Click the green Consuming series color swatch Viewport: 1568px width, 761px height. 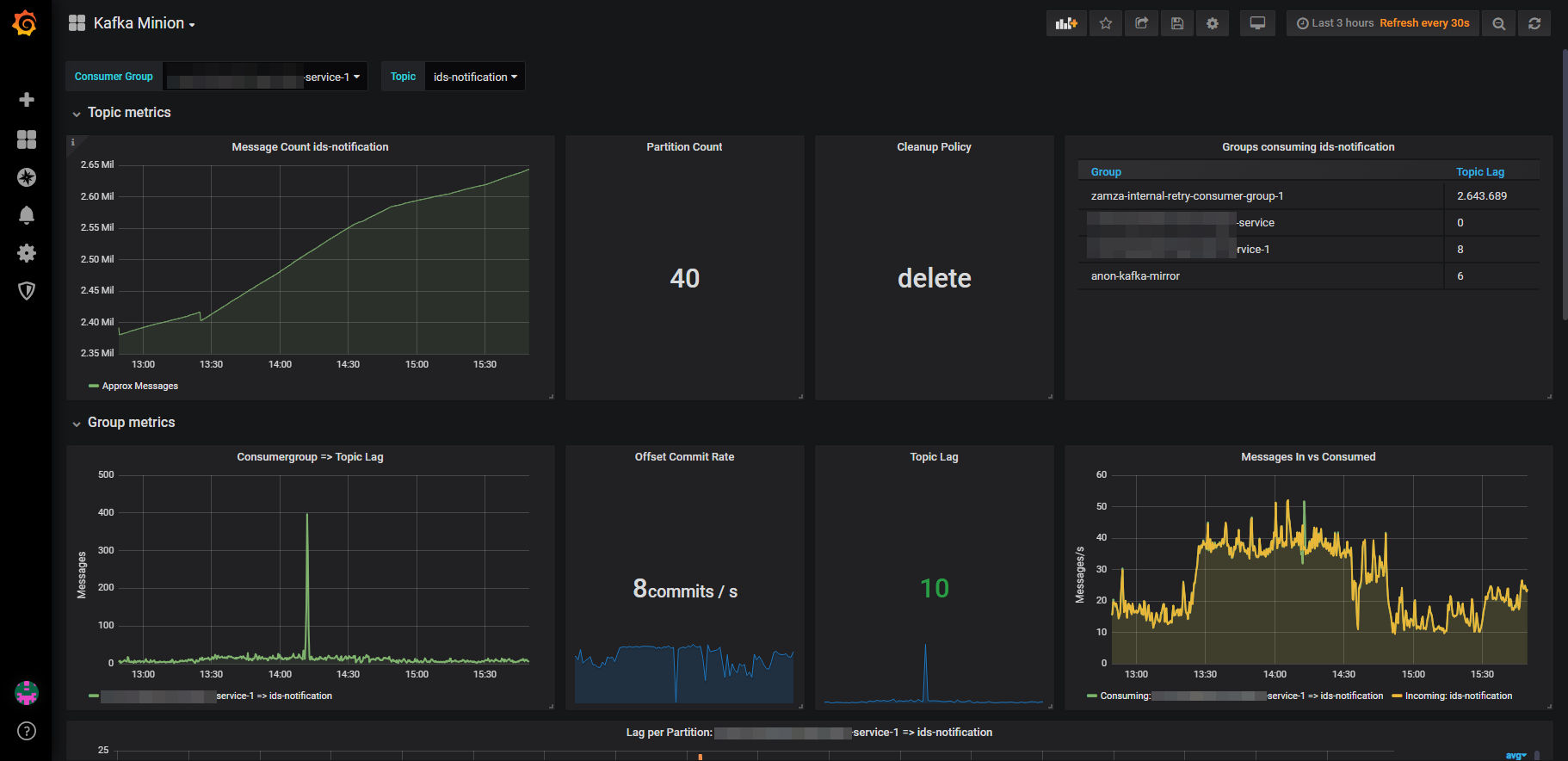(x=1092, y=696)
